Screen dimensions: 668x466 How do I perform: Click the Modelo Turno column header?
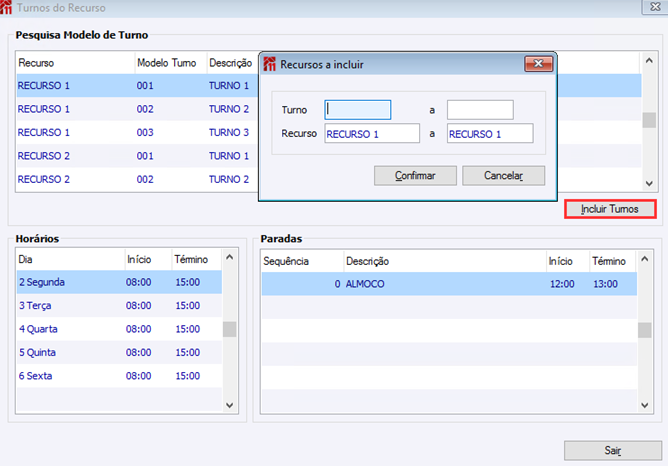(x=171, y=63)
